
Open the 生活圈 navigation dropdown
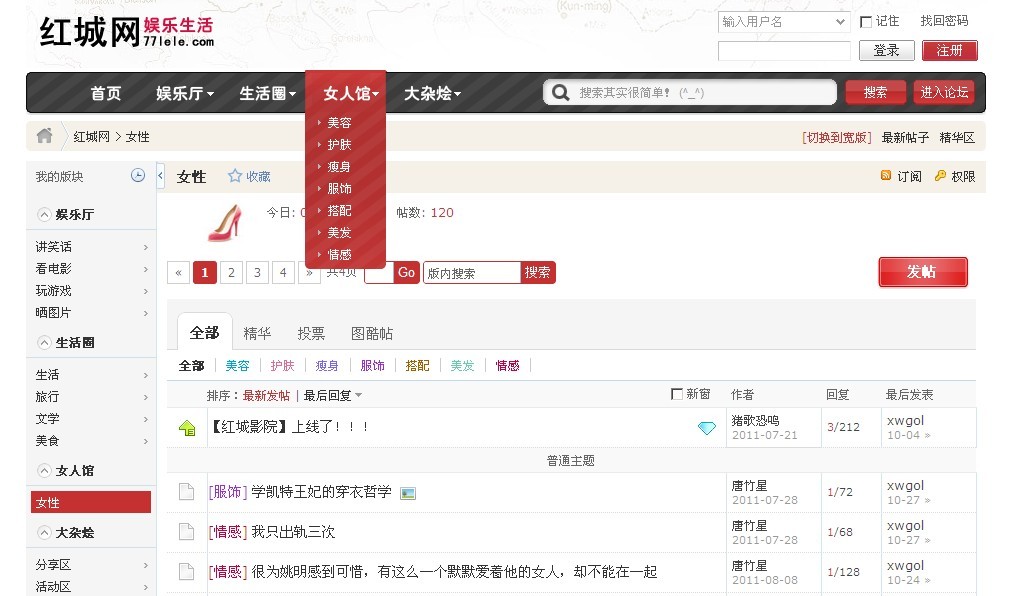coord(268,93)
